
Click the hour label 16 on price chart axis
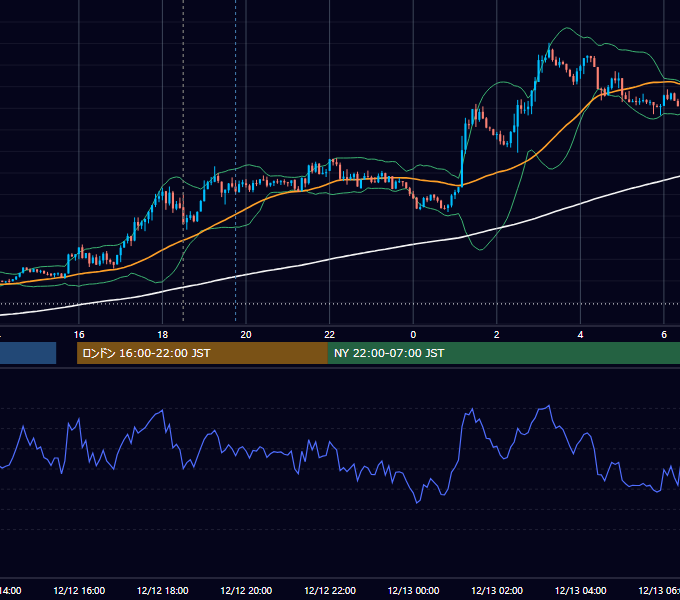[79, 335]
